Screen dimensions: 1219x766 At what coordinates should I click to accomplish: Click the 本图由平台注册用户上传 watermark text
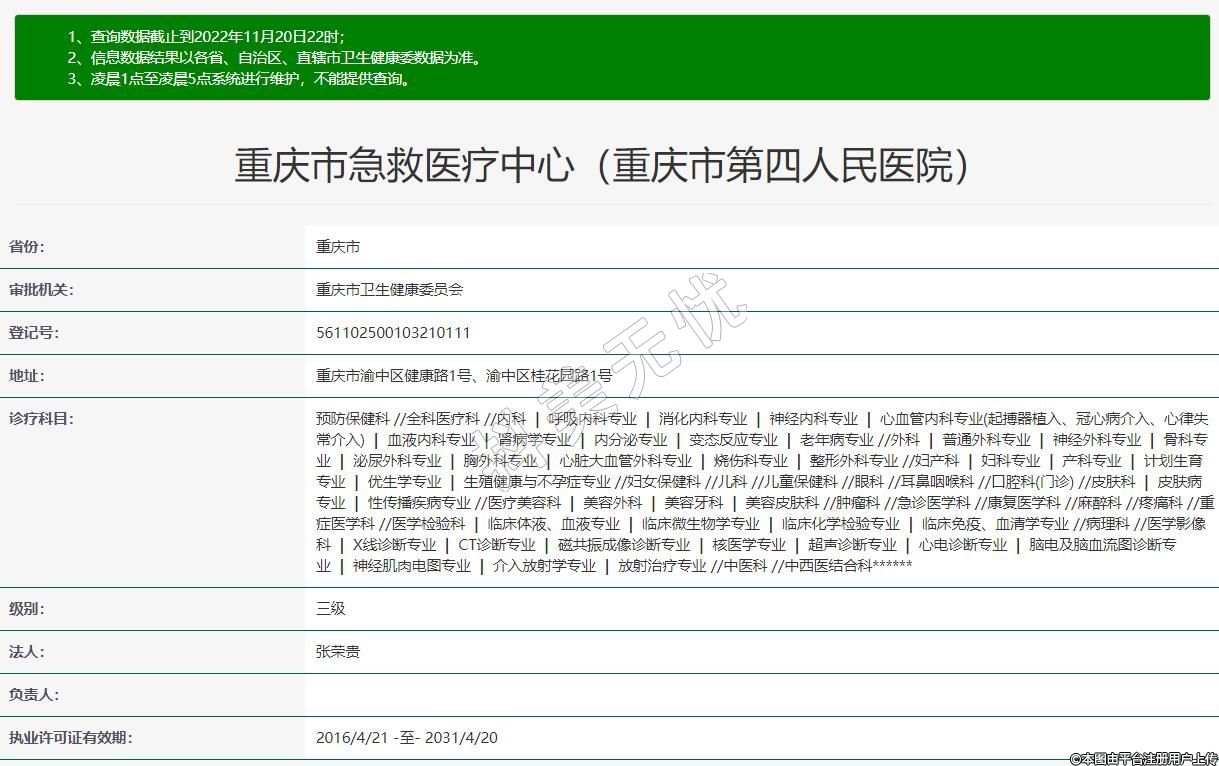[x=1143, y=759]
